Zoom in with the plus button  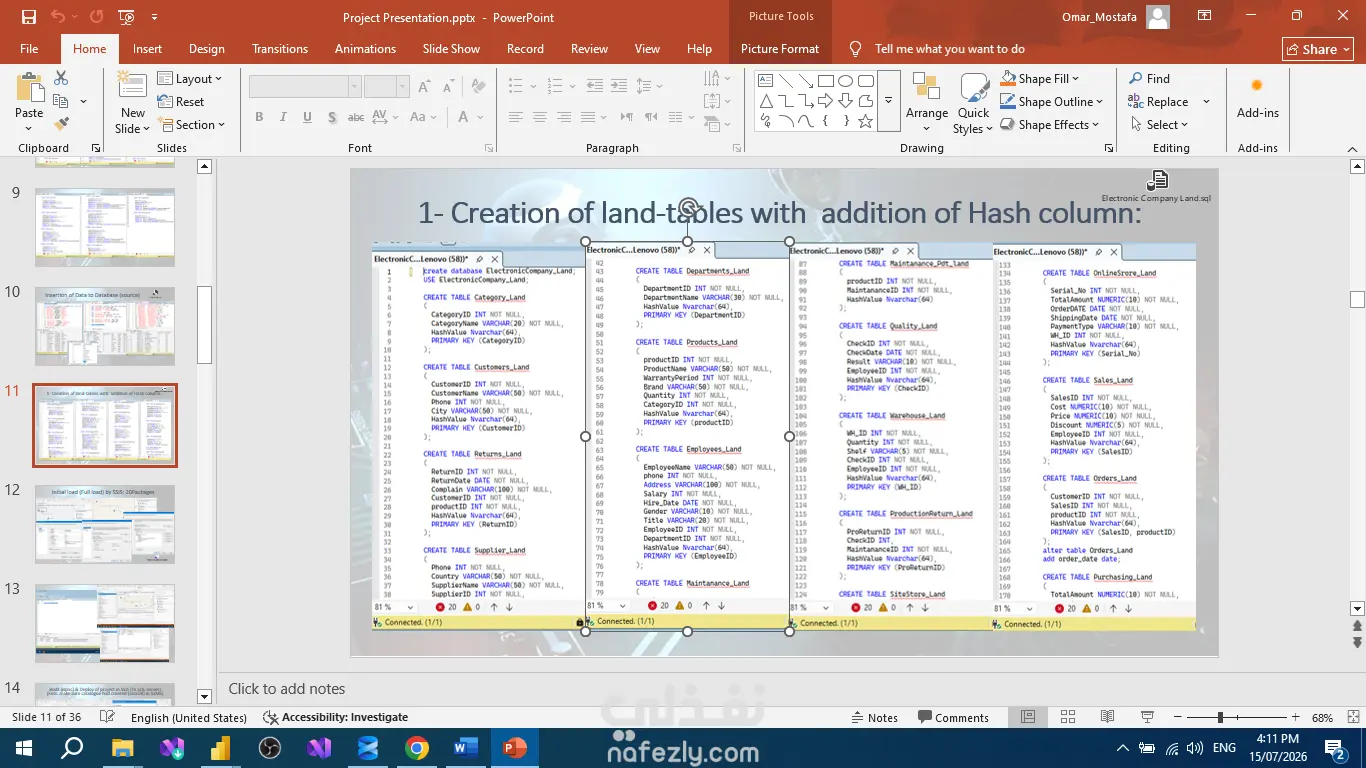click(1296, 718)
